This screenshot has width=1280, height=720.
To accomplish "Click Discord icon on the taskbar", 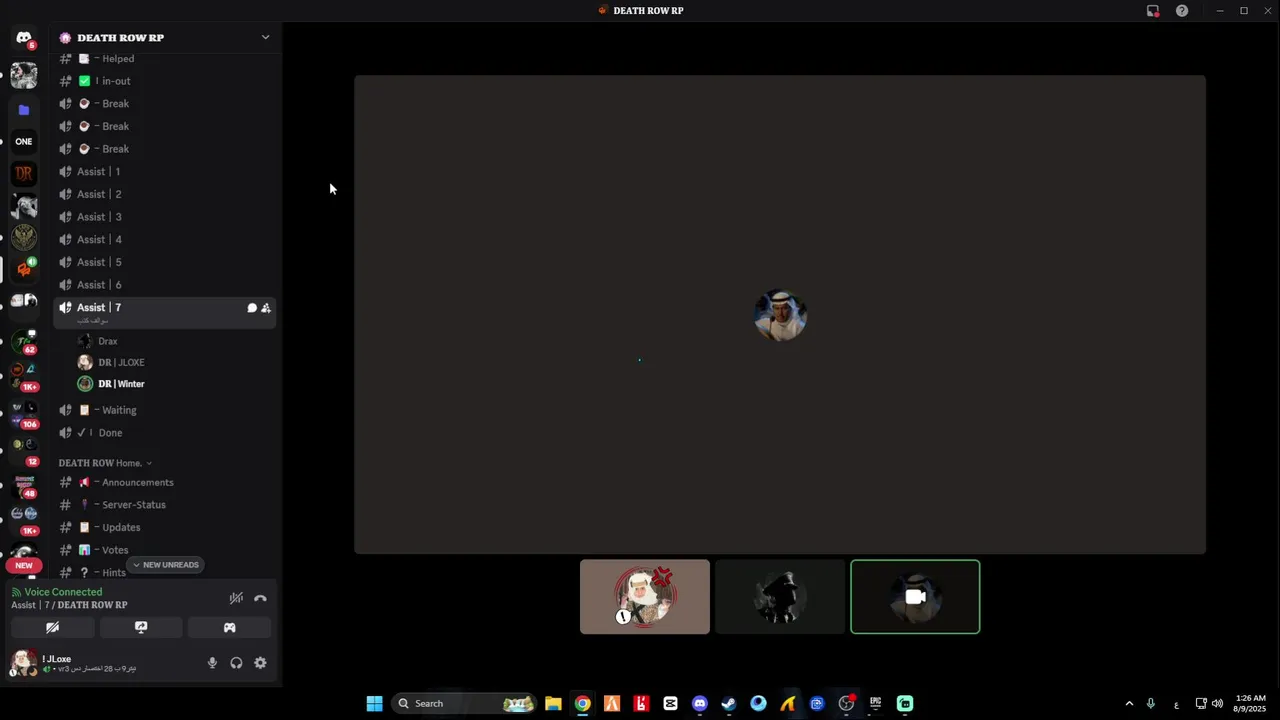I will (699, 703).
